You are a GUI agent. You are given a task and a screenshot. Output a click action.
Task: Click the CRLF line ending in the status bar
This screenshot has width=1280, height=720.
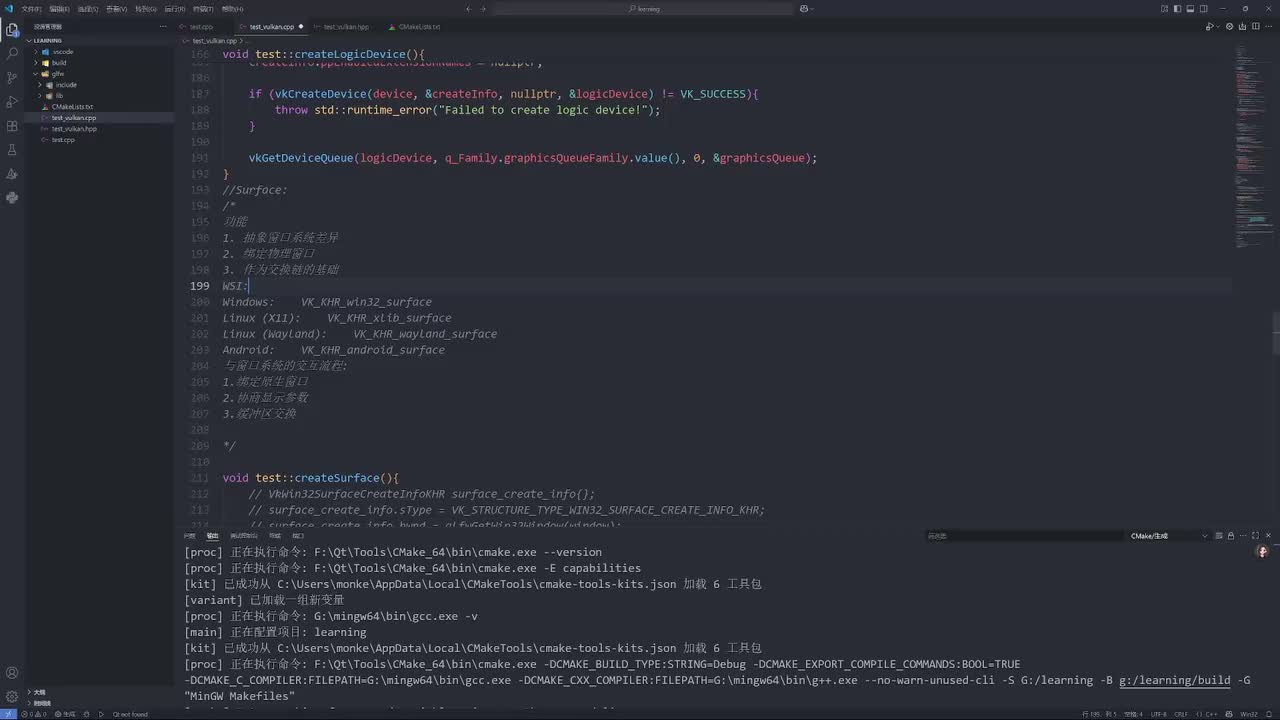[x=1181, y=714]
